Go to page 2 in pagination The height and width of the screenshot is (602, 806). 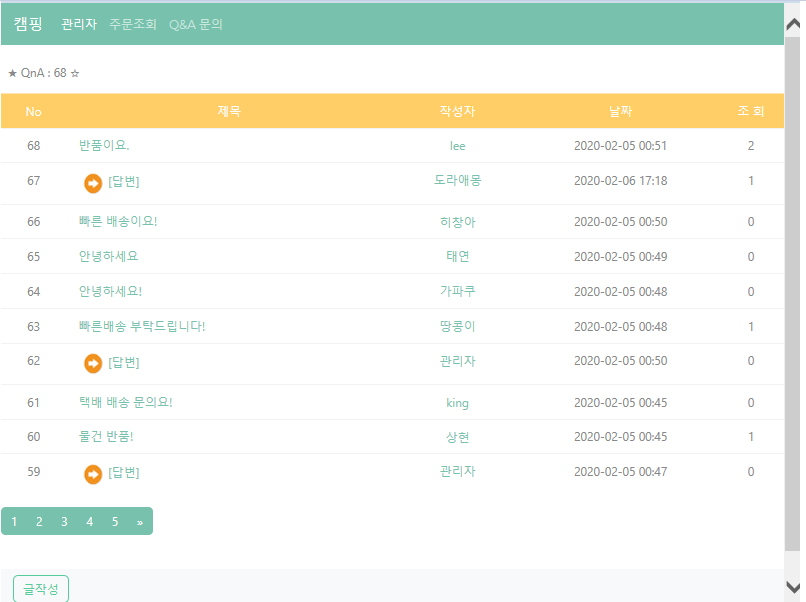[x=39, y=521]
